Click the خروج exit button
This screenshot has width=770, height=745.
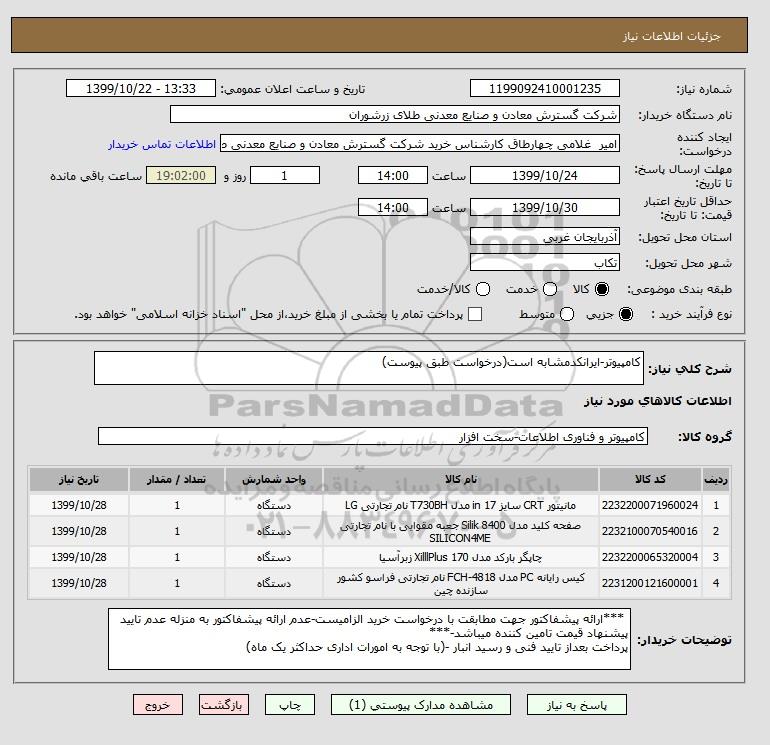pyautogui.click(x=158, y=705)
